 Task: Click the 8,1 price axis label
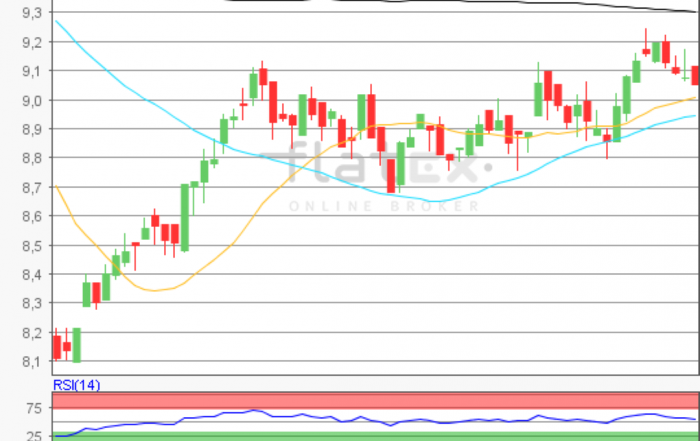click(31, 362)
